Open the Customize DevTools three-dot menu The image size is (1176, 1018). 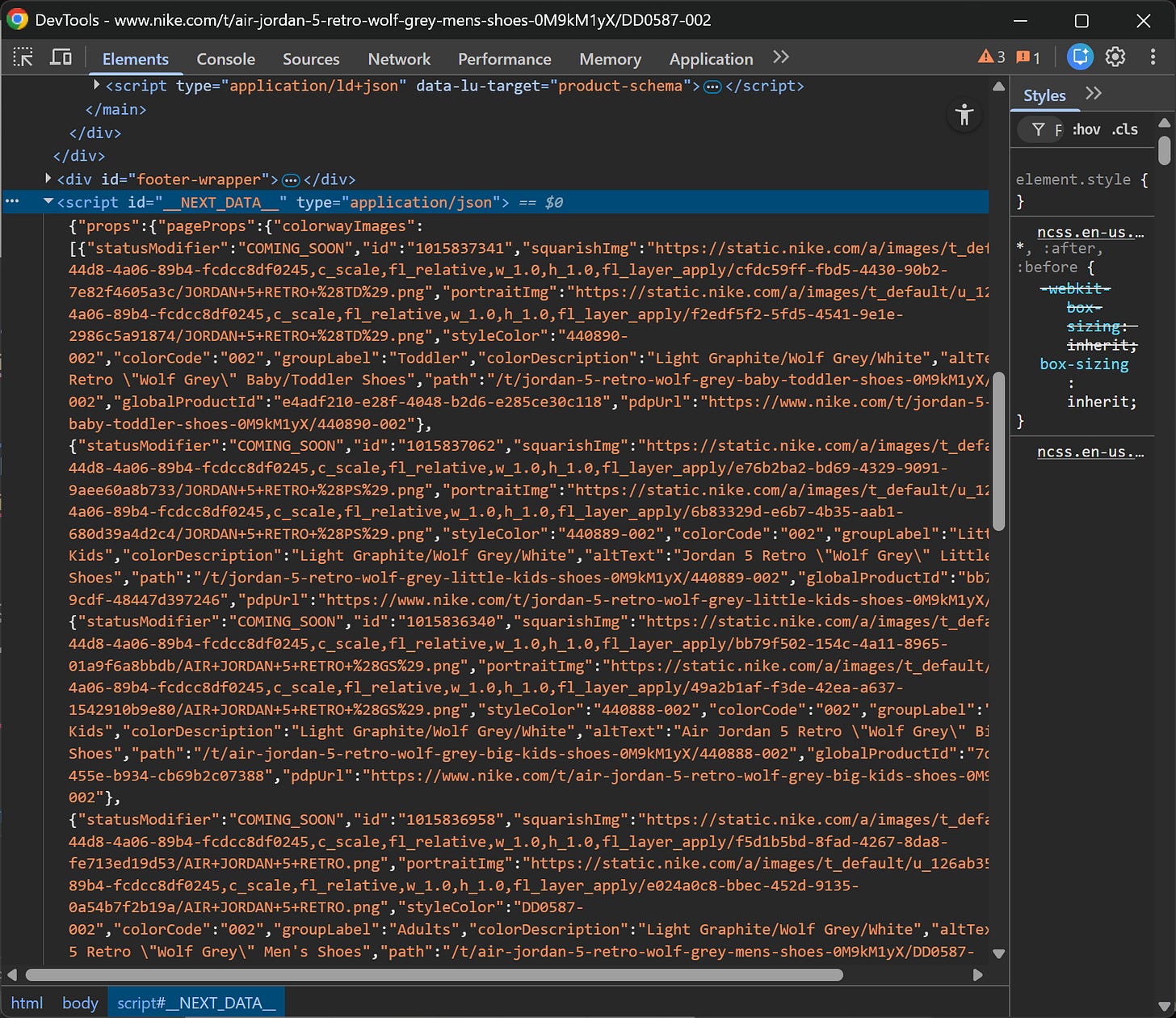point(1153,57)
